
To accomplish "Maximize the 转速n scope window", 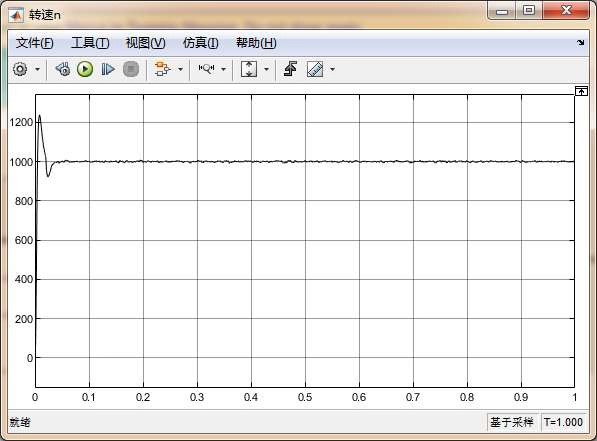I will point(529,10).
